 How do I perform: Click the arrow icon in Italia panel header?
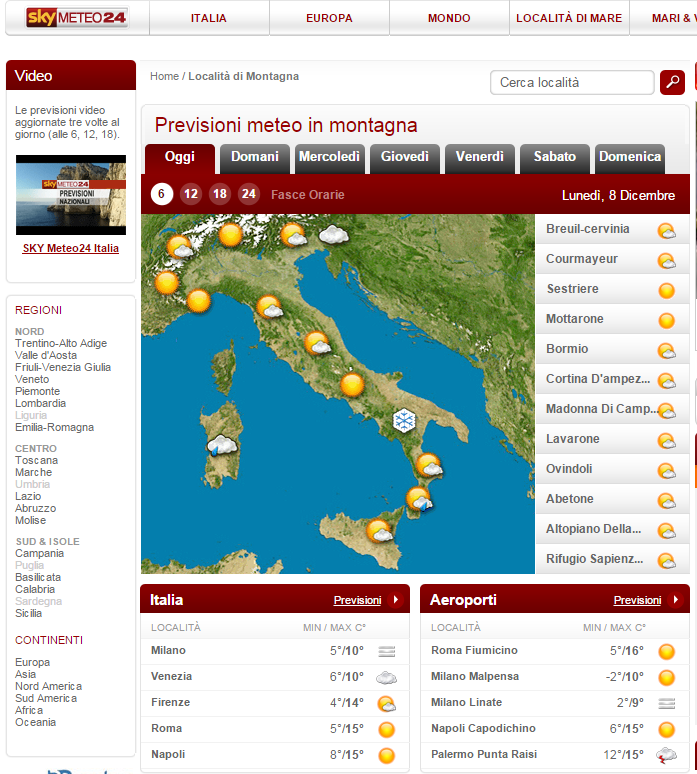395,600
